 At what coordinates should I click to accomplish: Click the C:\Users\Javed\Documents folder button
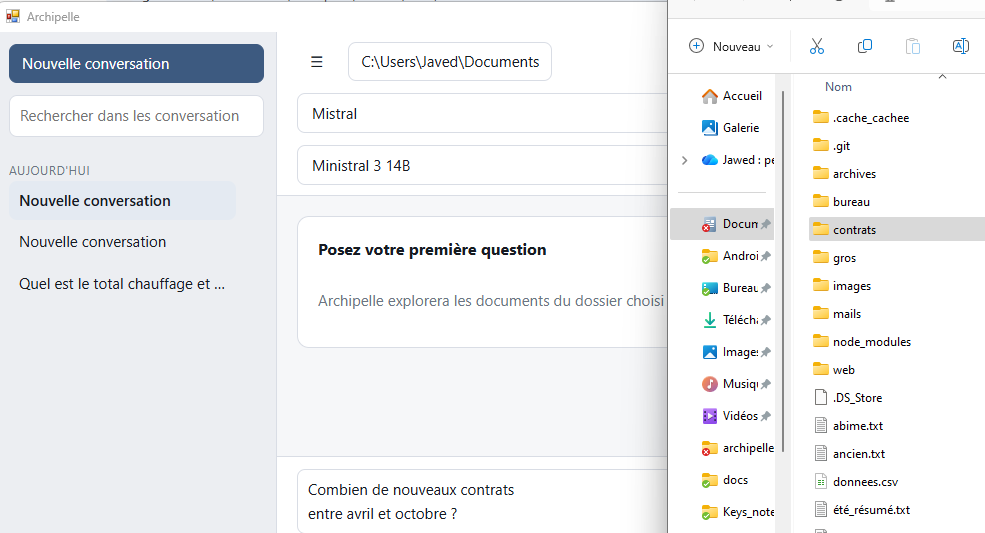tap(450, 62)
